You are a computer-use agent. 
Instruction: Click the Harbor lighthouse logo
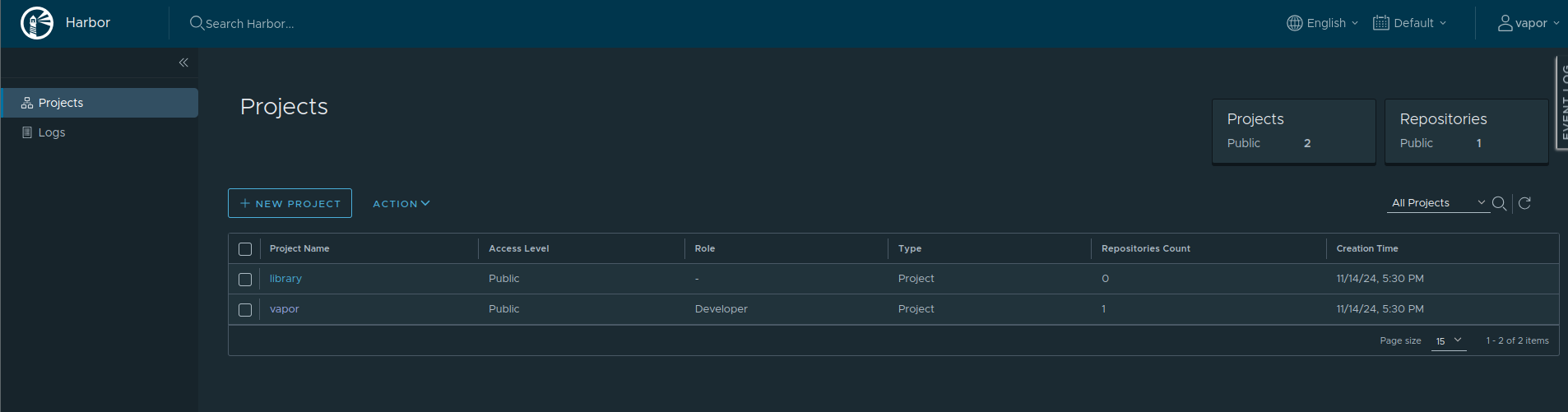click(x=37, y=23)
